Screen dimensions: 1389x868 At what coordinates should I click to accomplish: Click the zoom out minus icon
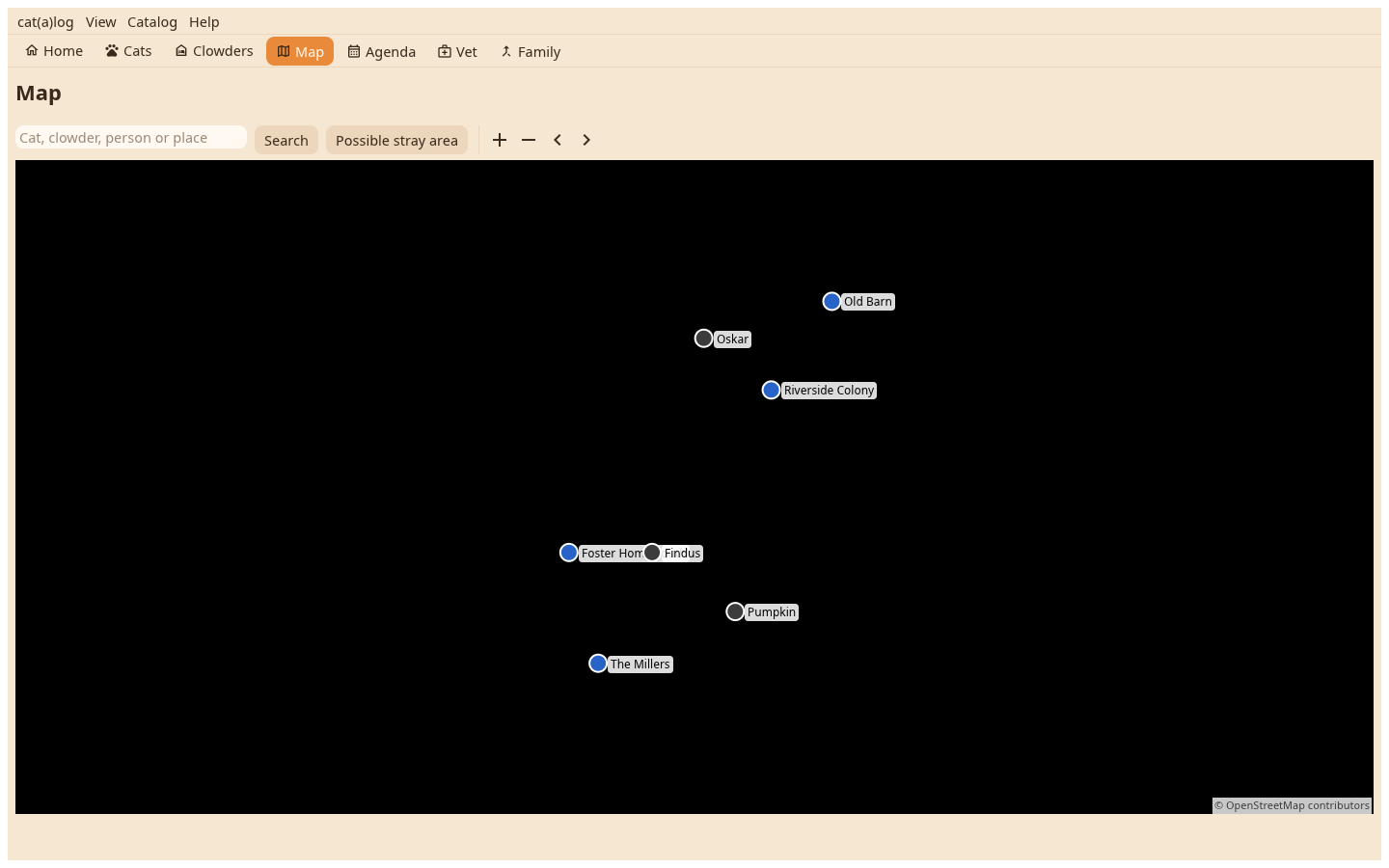click(x=529, y=140)
